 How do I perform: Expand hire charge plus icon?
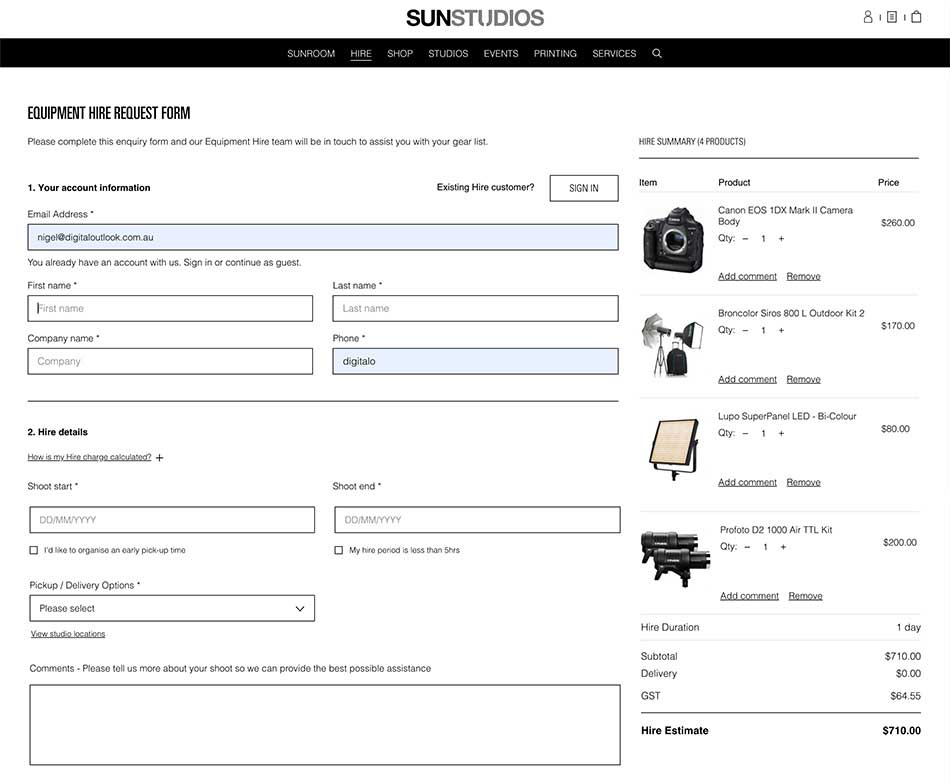(x=159, y=458)
